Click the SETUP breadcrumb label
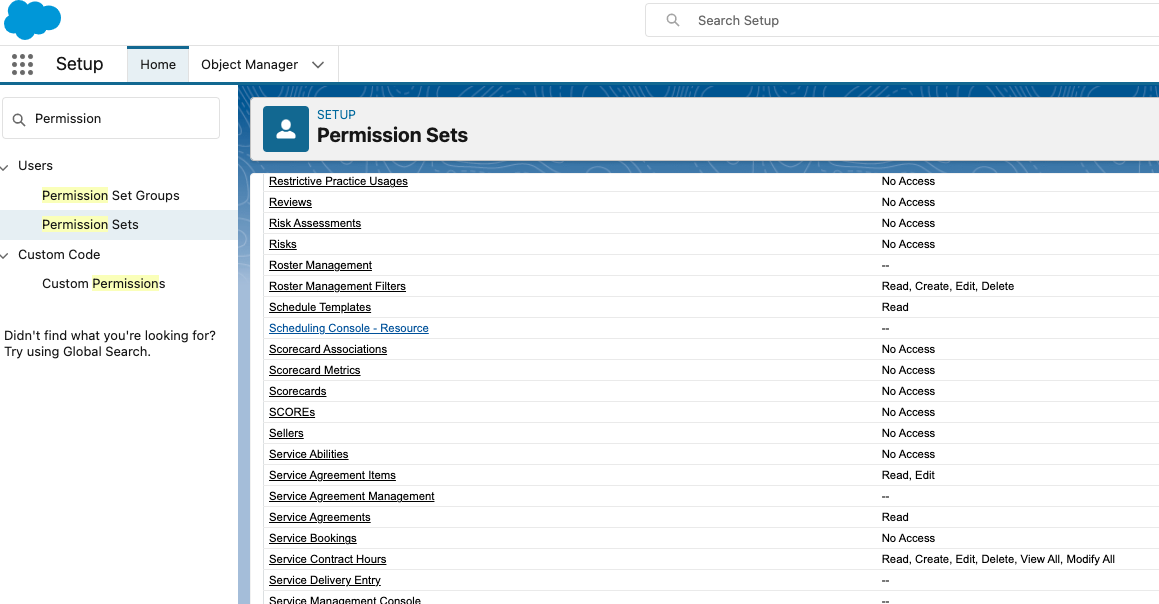The image size is (1159, 604). click(336, 115)
